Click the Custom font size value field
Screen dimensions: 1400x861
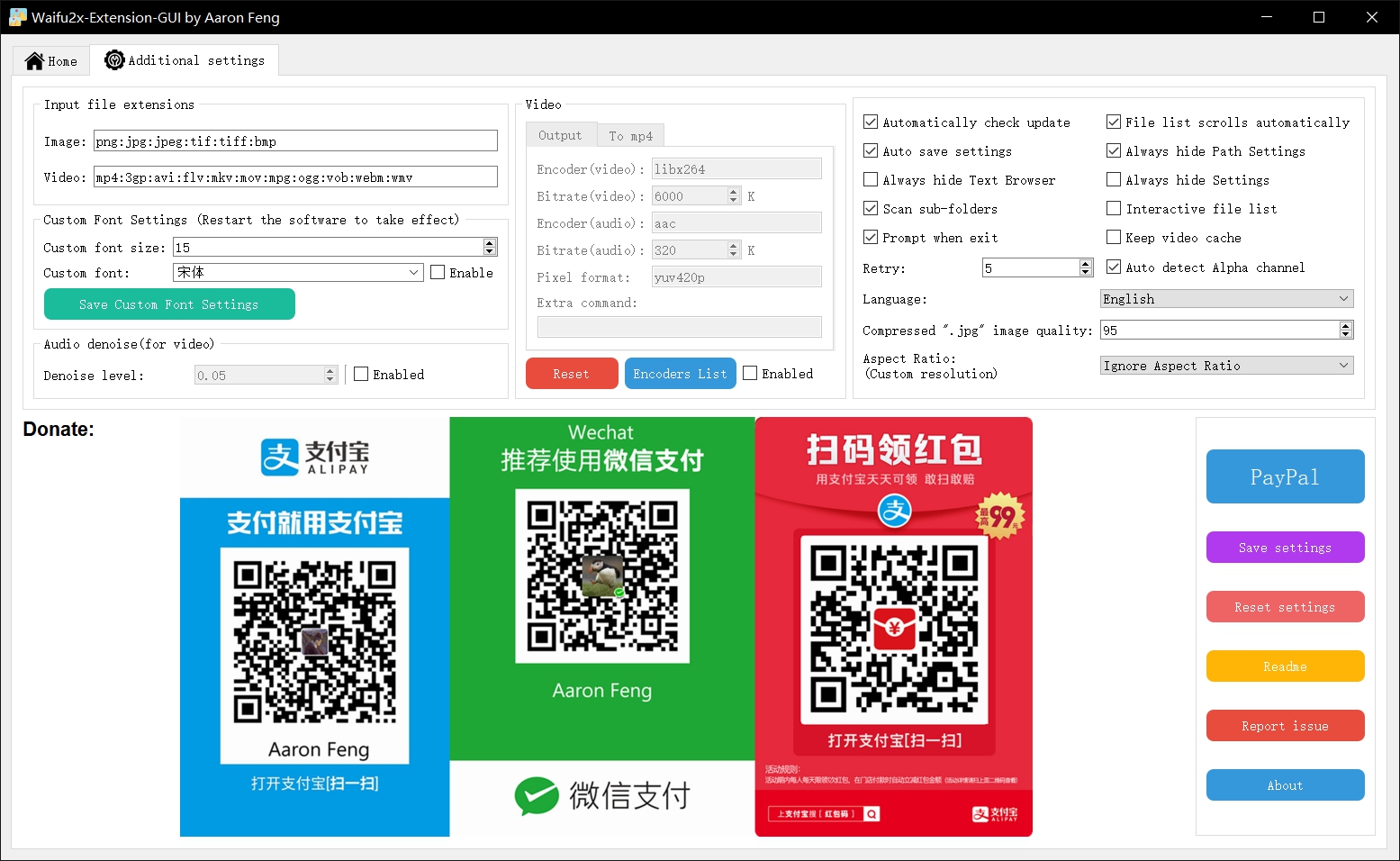tap(328, 247)
